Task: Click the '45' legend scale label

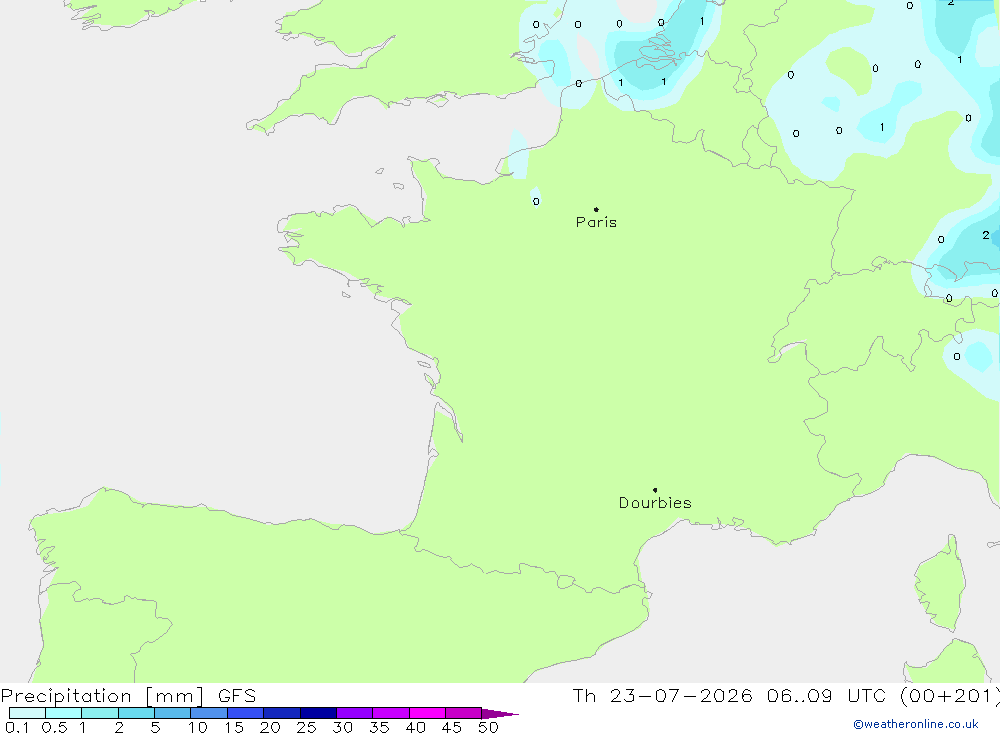Action: pyautogui.click(x=452, y=727)
